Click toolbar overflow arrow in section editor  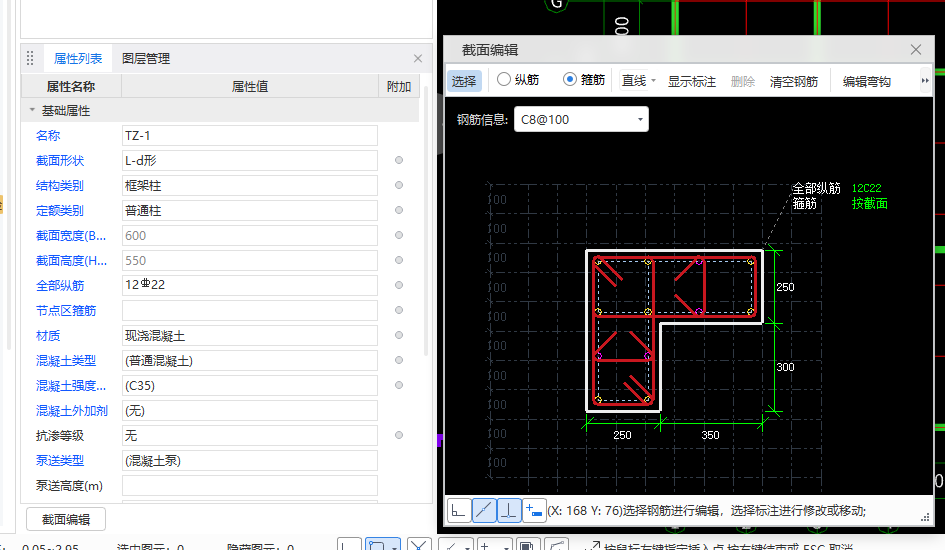click(x=925, y=81)
